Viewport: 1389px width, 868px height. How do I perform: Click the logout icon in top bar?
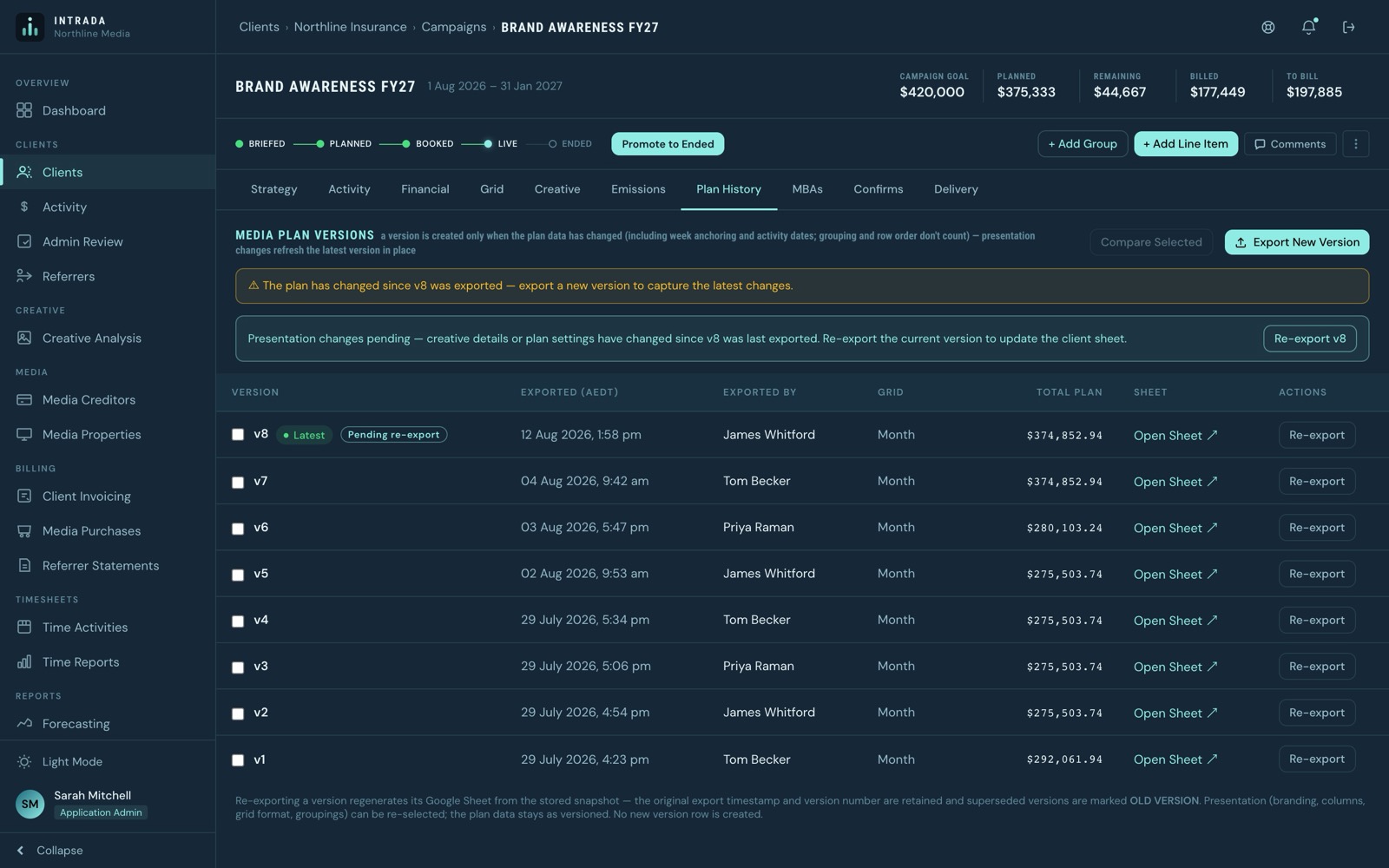(x=1349, y=27)
